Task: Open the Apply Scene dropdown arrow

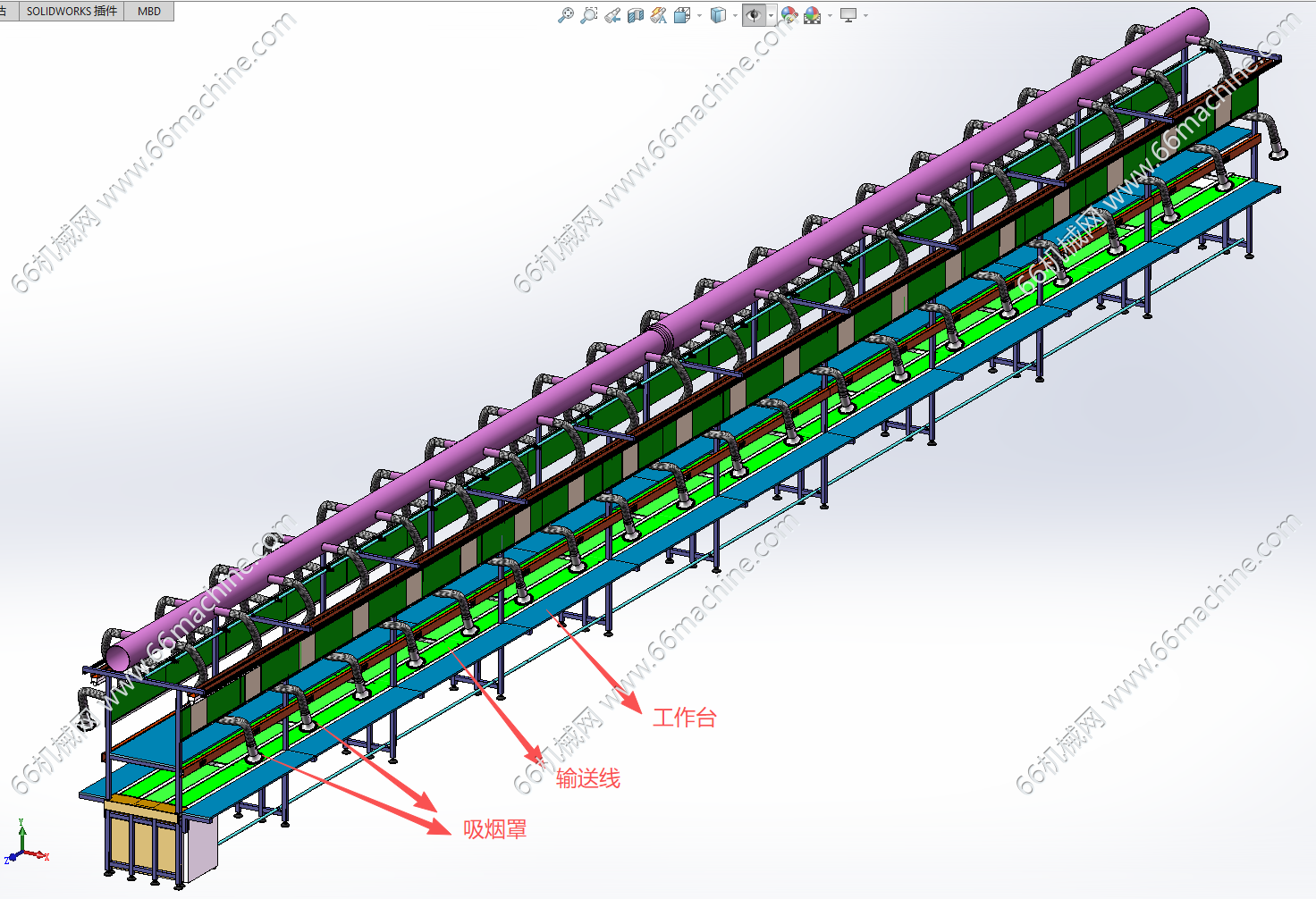Action: click(830, 15)
